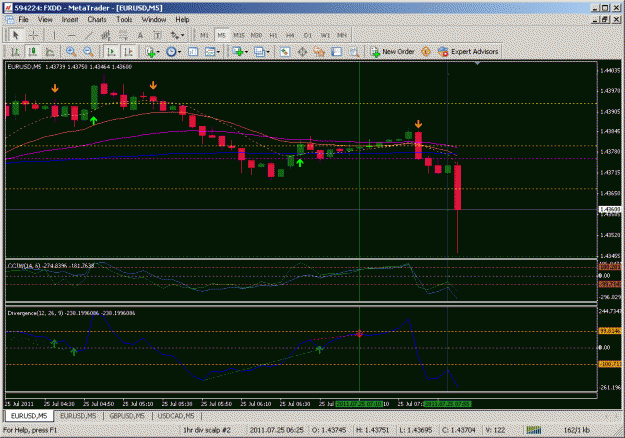The height and width of the screenshot is (438, 625).
Task: Restore the inner chart window
Action: [x=605, y=19]
